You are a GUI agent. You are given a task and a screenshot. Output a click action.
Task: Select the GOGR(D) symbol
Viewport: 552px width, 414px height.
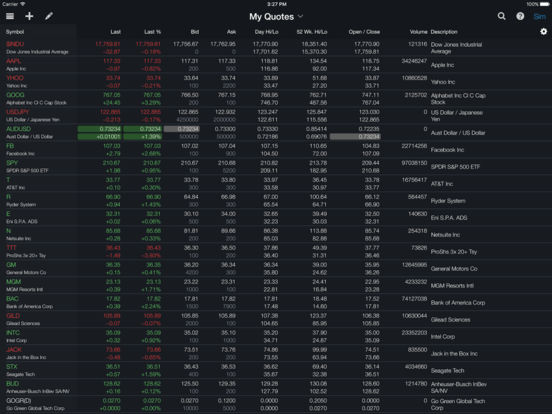19,401
